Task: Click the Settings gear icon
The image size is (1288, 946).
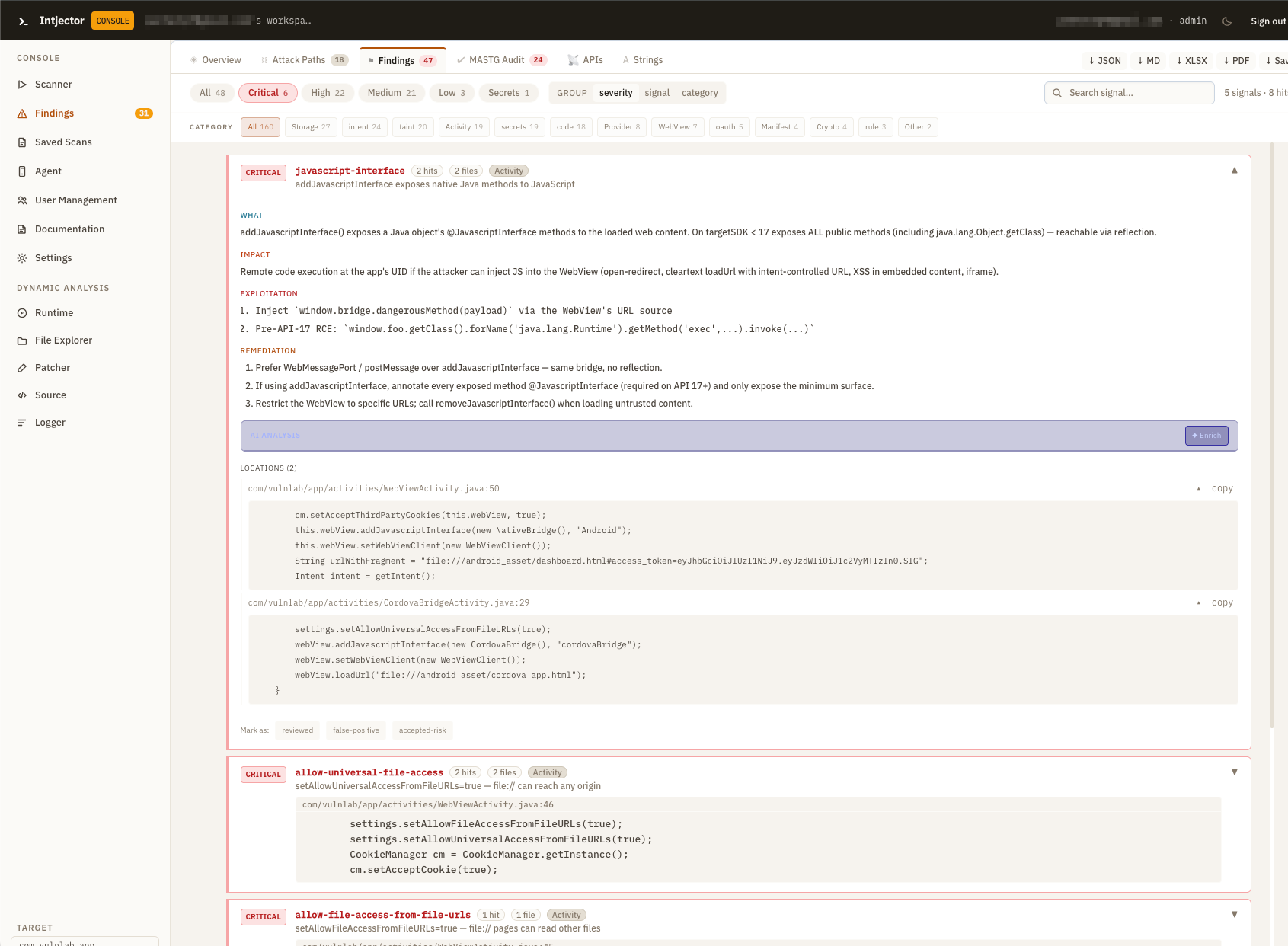Action: pos(22,258)
